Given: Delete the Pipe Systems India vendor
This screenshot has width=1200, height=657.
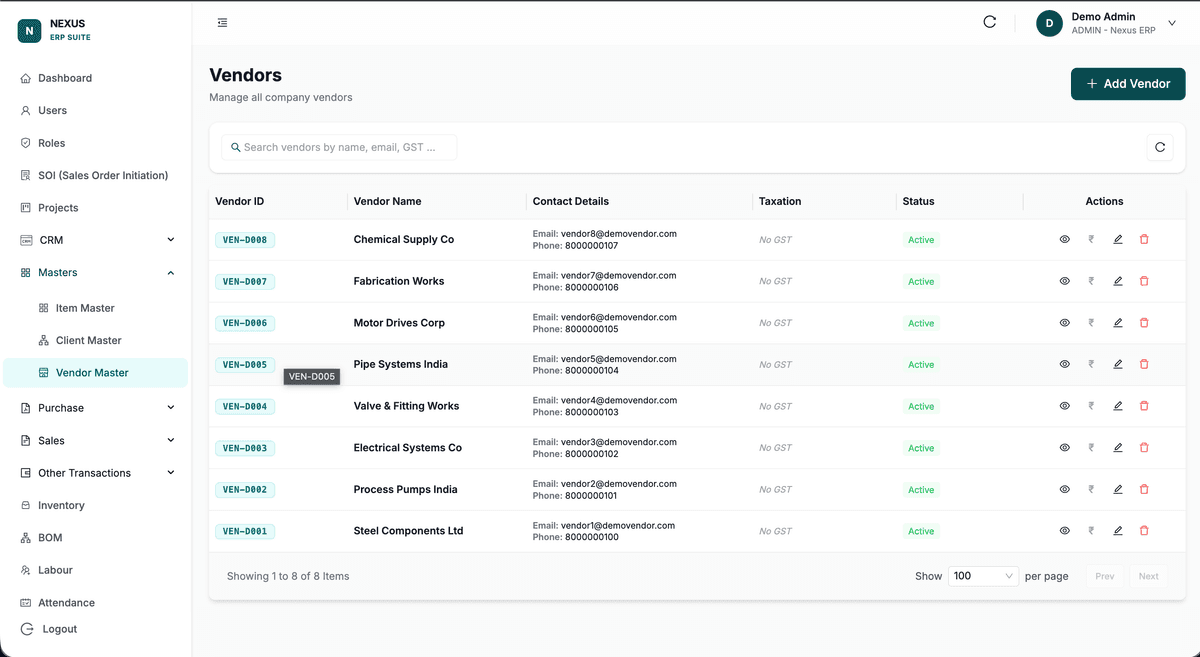Looking at the screenshot, I should point(1144,364).
